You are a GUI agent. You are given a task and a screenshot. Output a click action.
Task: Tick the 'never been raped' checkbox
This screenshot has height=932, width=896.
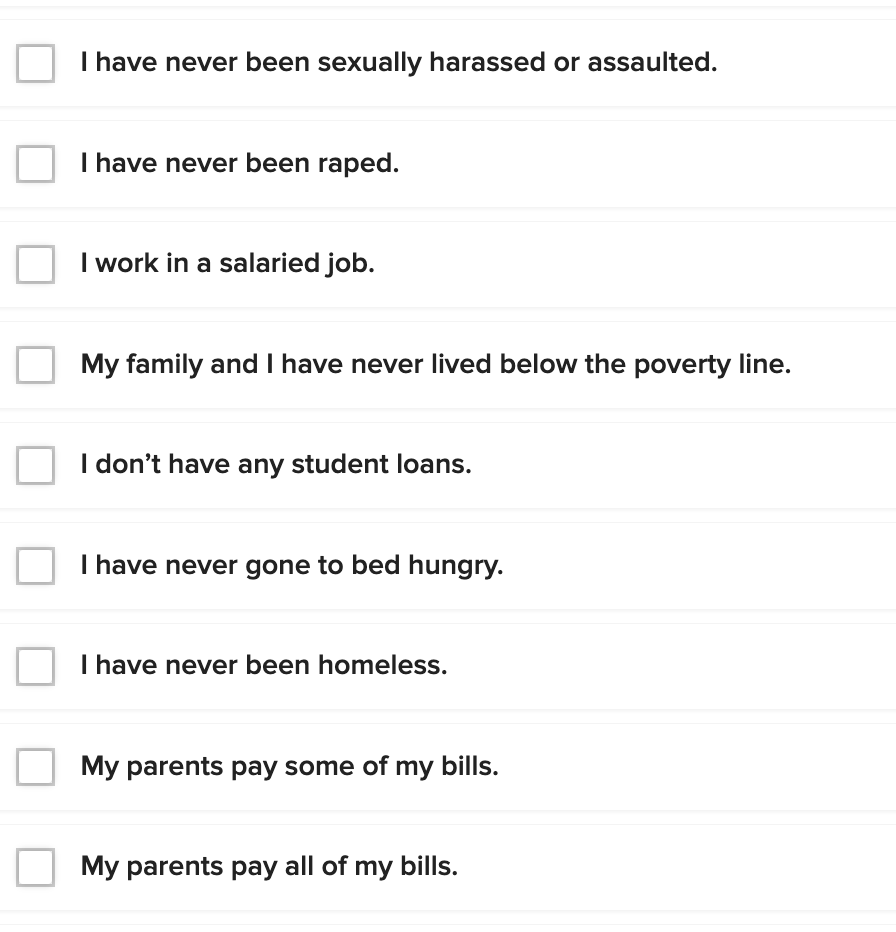click(x=36, y=164)
